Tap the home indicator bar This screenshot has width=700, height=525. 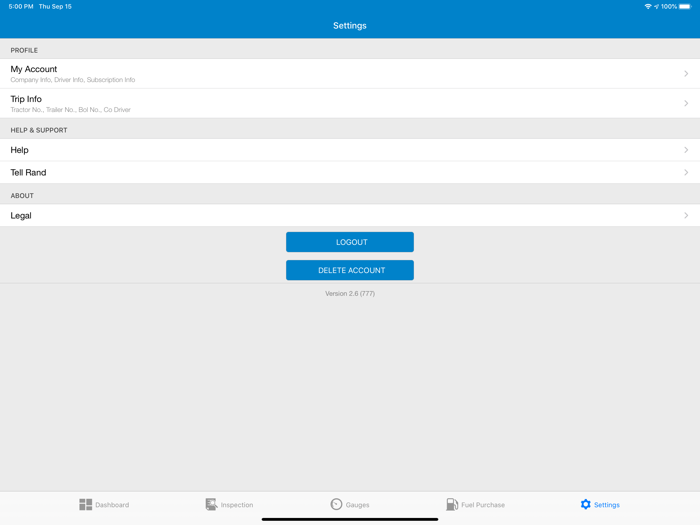350,519
